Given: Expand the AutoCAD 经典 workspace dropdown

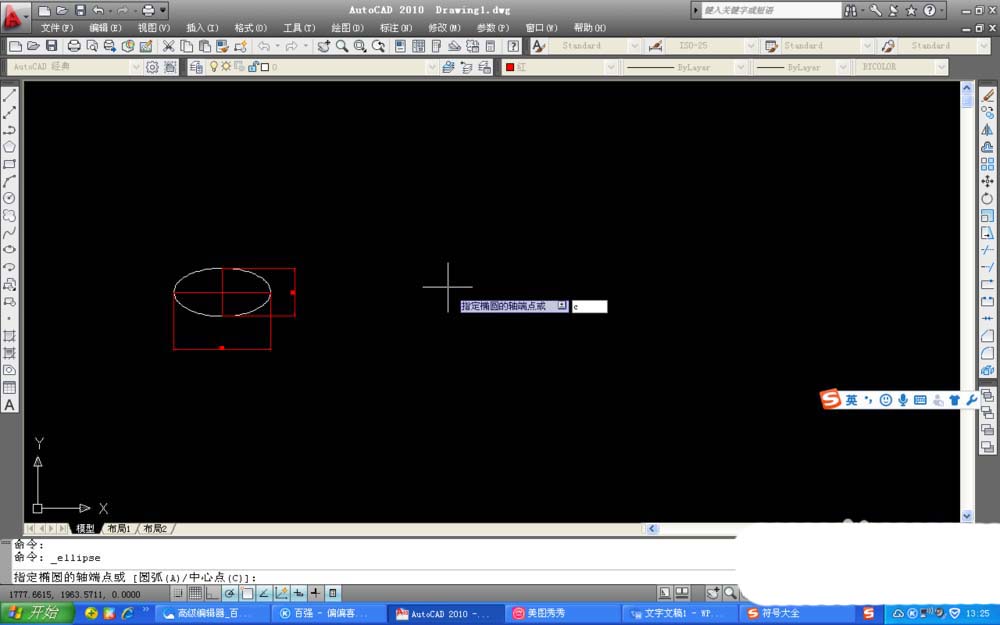Looking at the screenshot, I should pos(135,66).
